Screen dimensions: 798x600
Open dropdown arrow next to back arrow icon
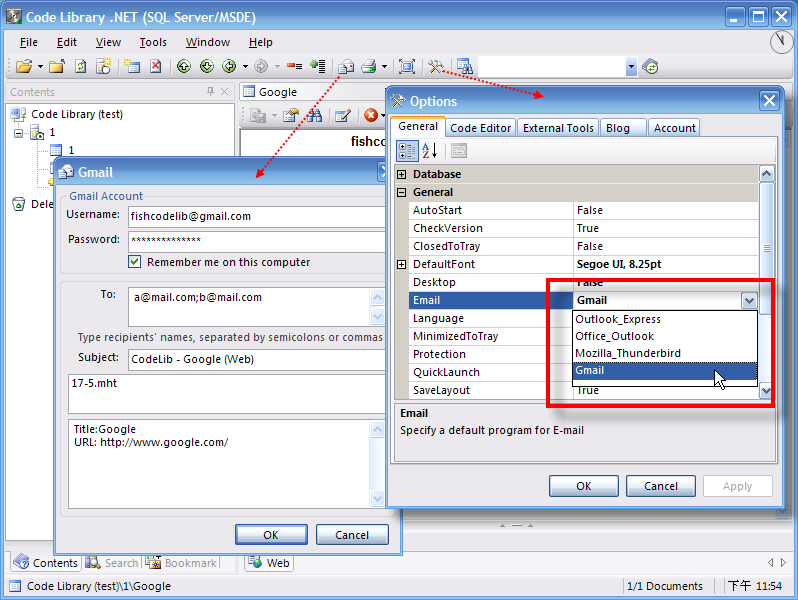pyautogui.click(x=245, y=67)
